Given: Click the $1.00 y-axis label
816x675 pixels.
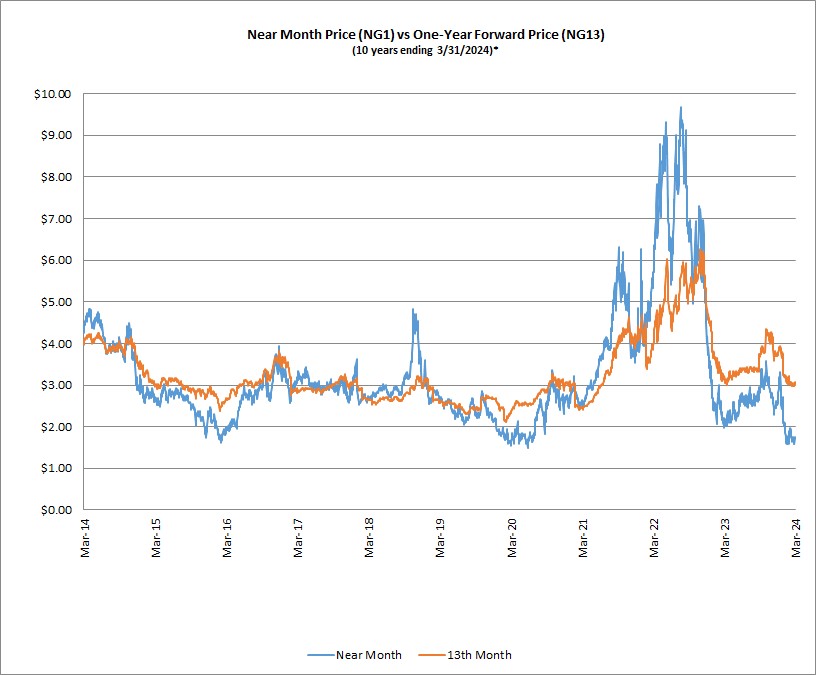Looking at the screenshot, I should click(56, 468).
